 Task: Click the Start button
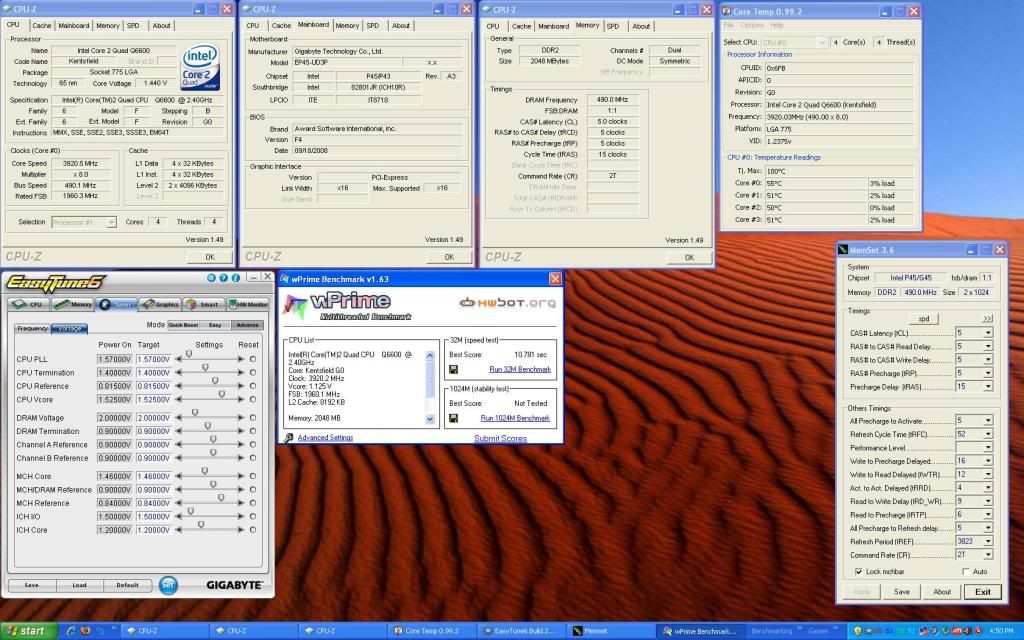pos(27,631)
